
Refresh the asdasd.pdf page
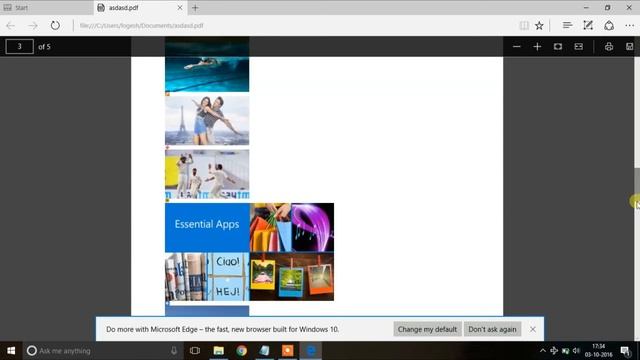[55, 26]
